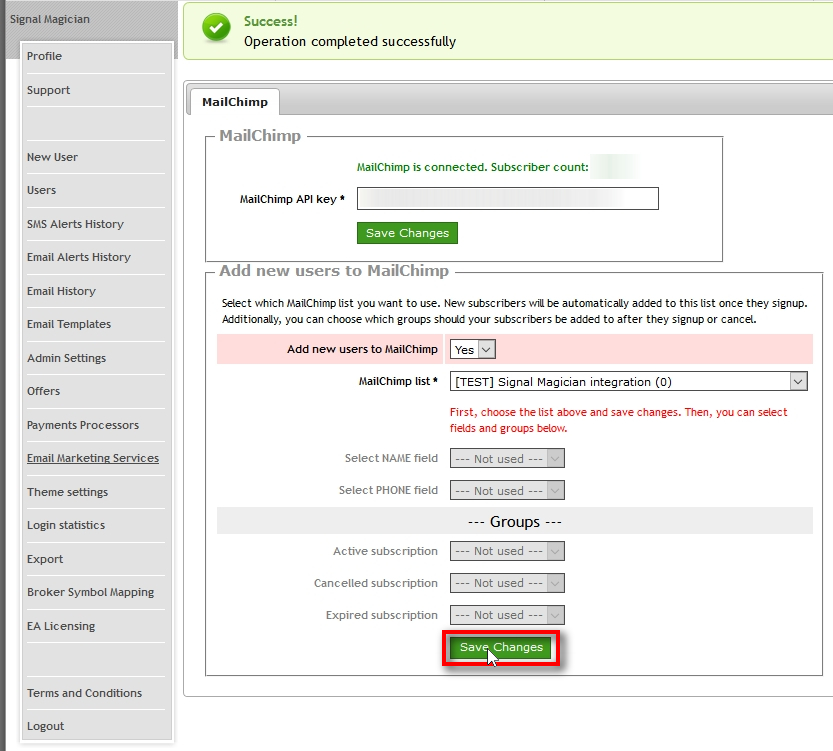The height and width of the screenshot is (751, 833).
Task: Open the Select NAME field dropdown
Action: click(507, 459)
